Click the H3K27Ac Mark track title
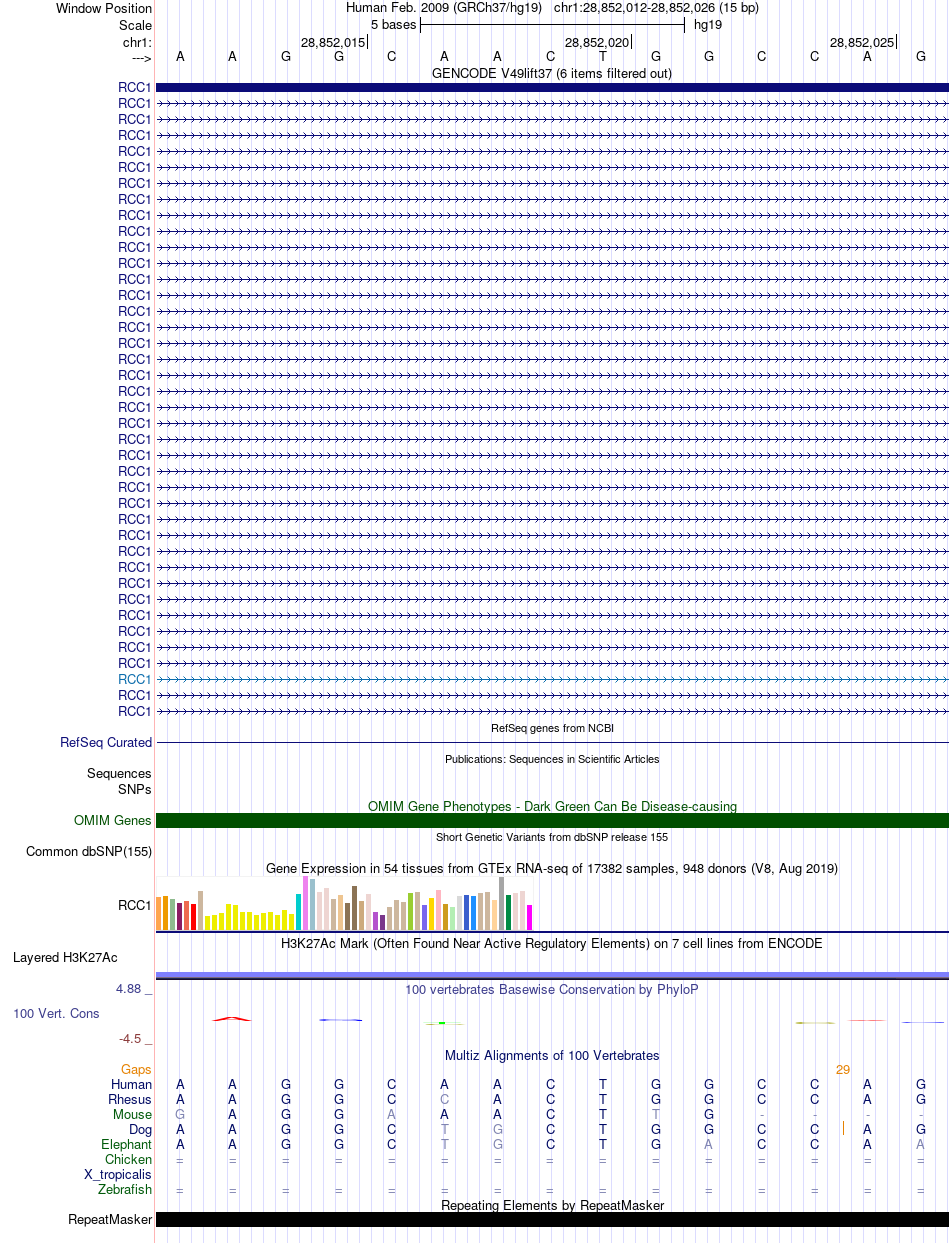This screenshot has width=950, height=1243. tap(552, 943)
